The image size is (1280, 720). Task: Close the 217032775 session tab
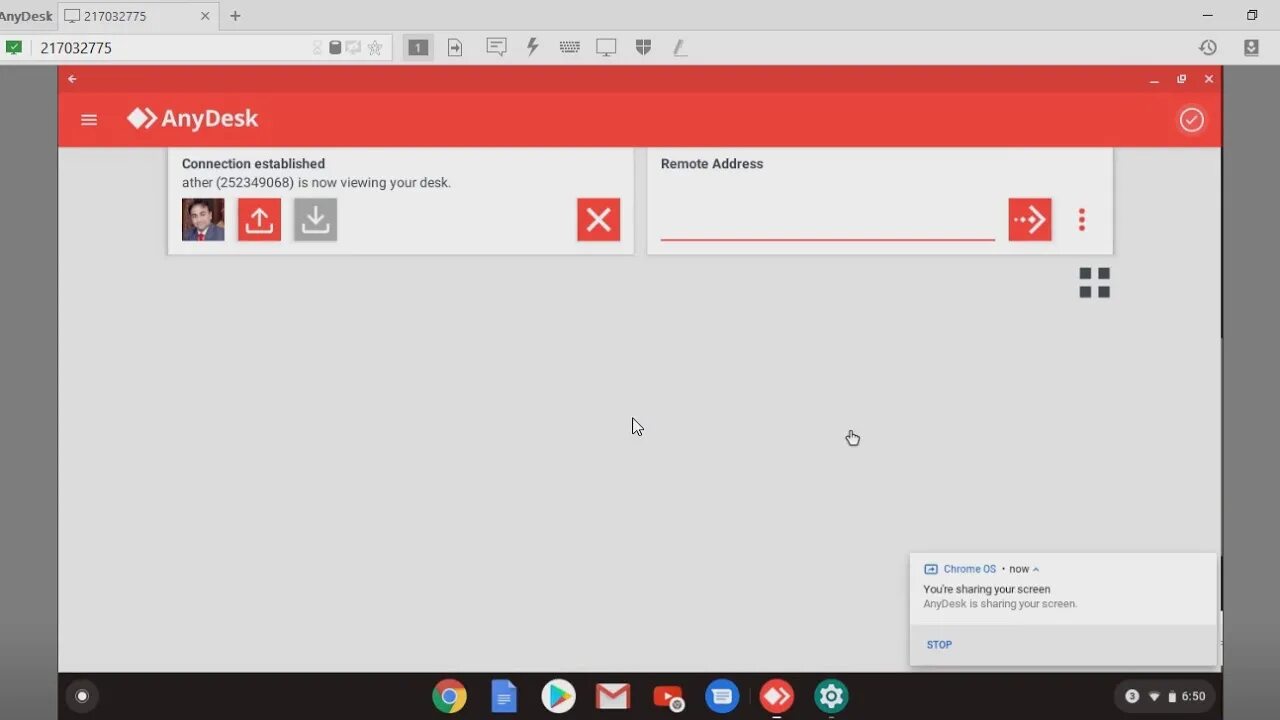click(205, 16)
